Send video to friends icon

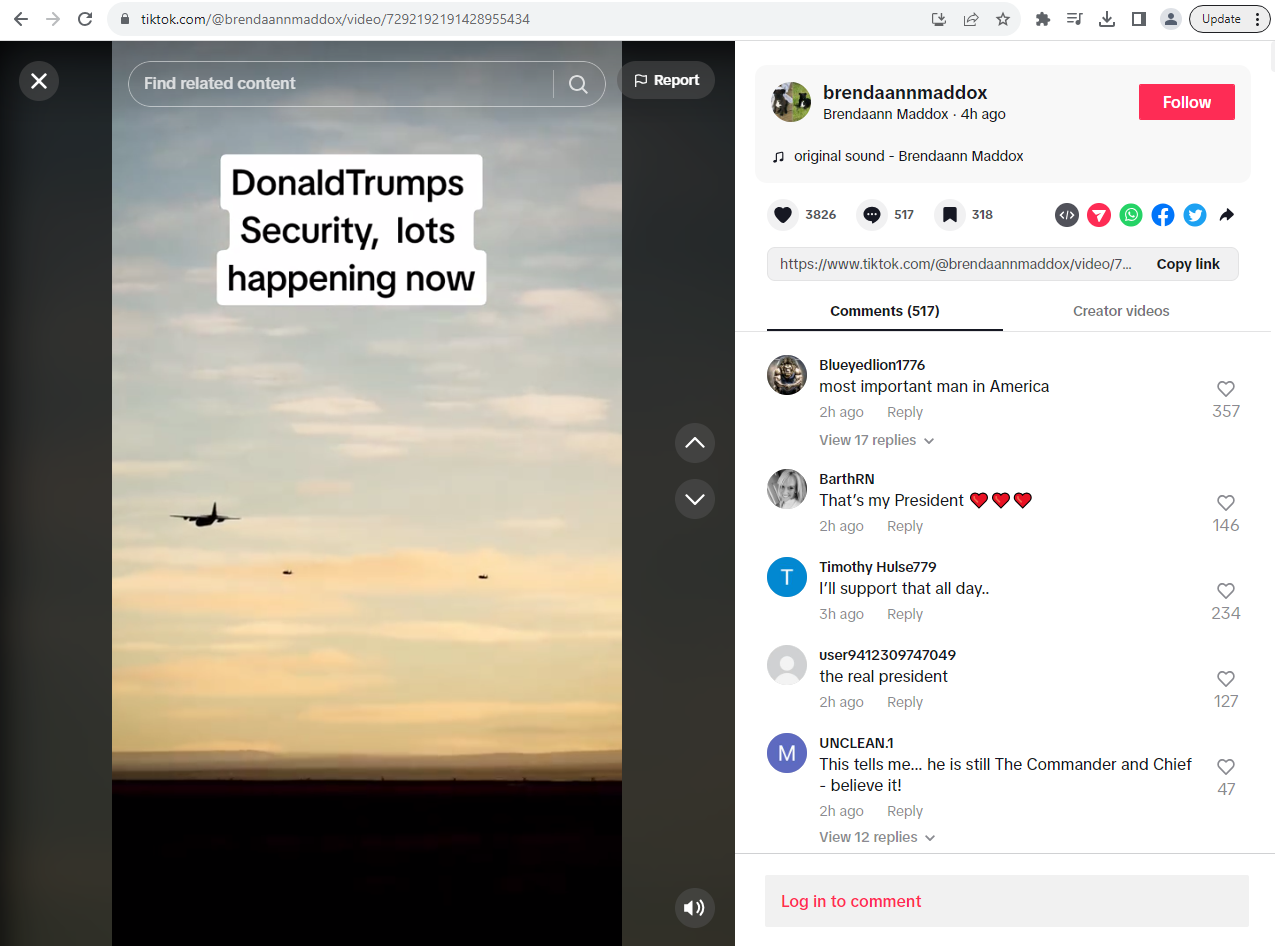pos(1099,215)
